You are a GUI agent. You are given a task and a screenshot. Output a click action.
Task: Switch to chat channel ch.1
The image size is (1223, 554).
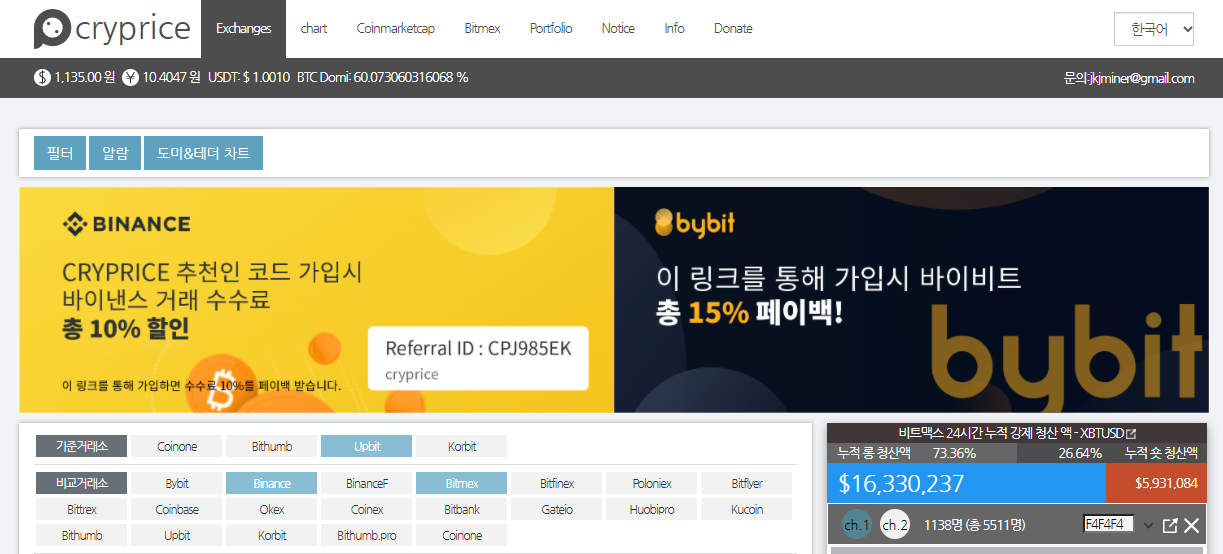click(857, 524)
